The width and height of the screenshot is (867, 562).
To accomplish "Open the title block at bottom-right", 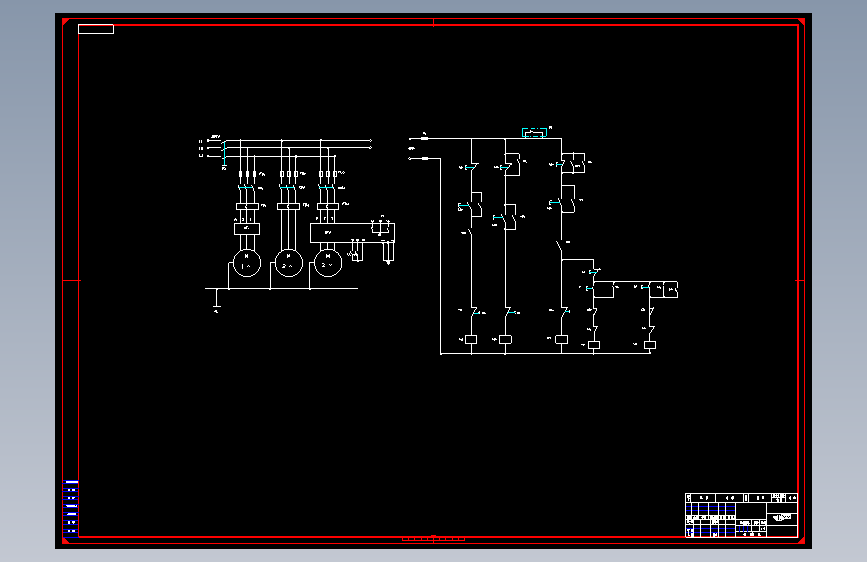I will [741, 515].
